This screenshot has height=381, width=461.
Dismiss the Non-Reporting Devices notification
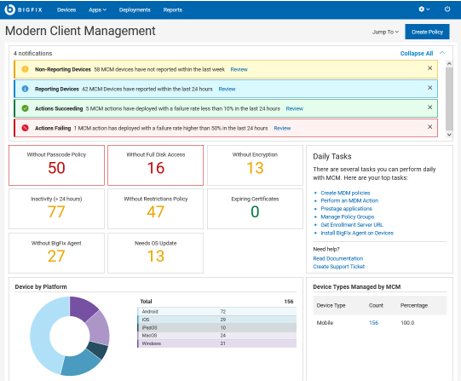(430, 68)
